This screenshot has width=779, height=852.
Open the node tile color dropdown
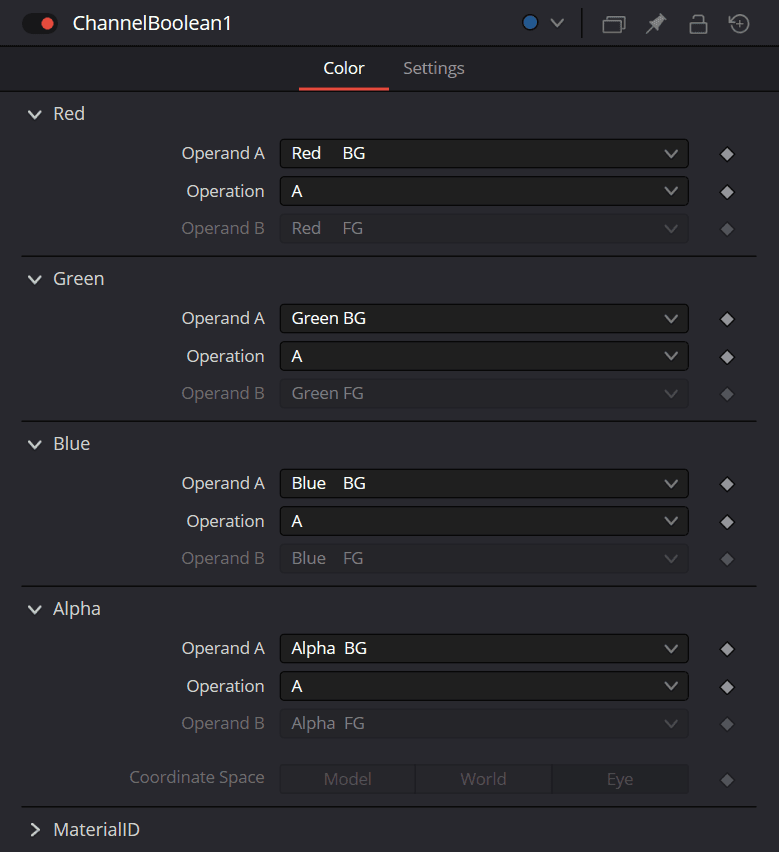pyautogui.click(x=544, y=23)
